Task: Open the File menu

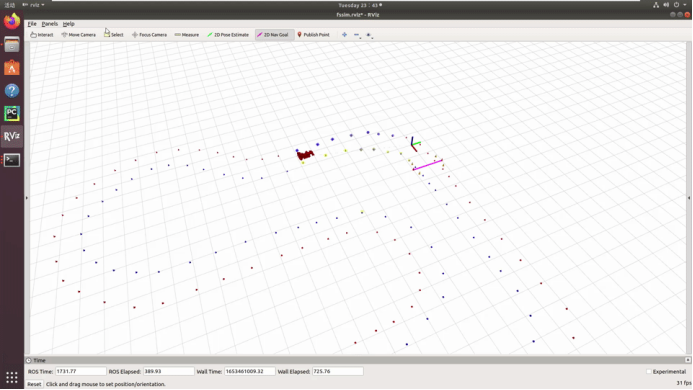Action: point(32,24)
